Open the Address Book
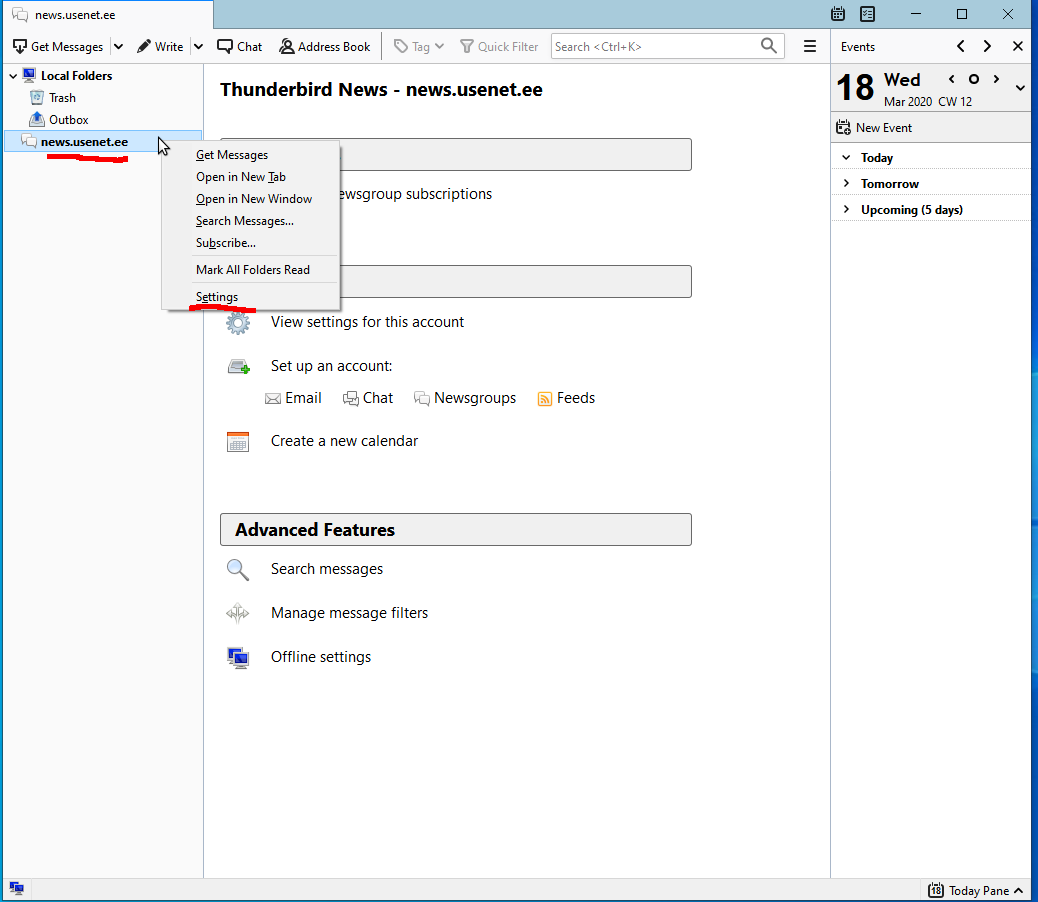The width and height of the screenshot is (1038, 902). pos(325,47)
